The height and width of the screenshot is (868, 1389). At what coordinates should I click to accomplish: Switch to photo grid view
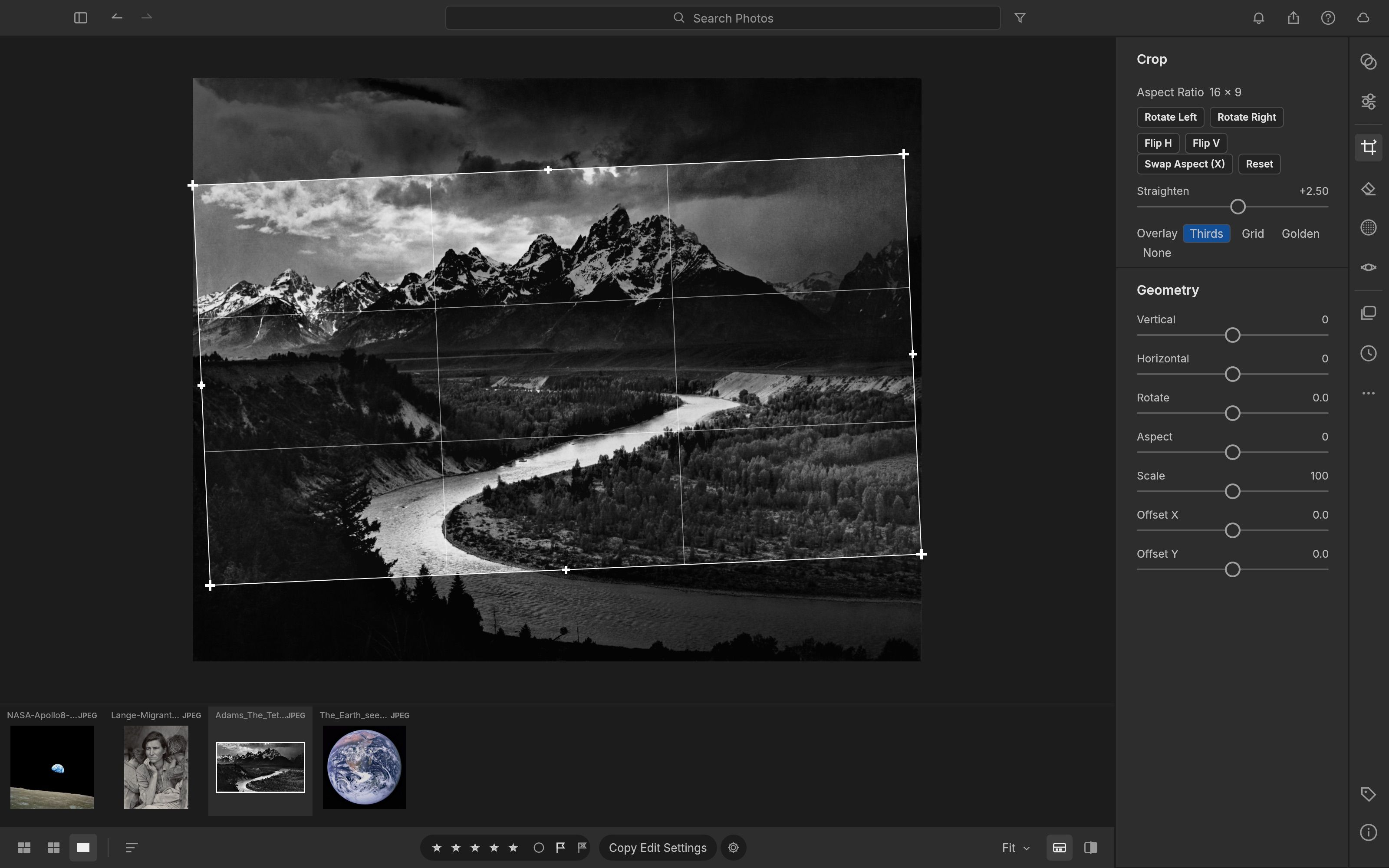coord(24,848)
